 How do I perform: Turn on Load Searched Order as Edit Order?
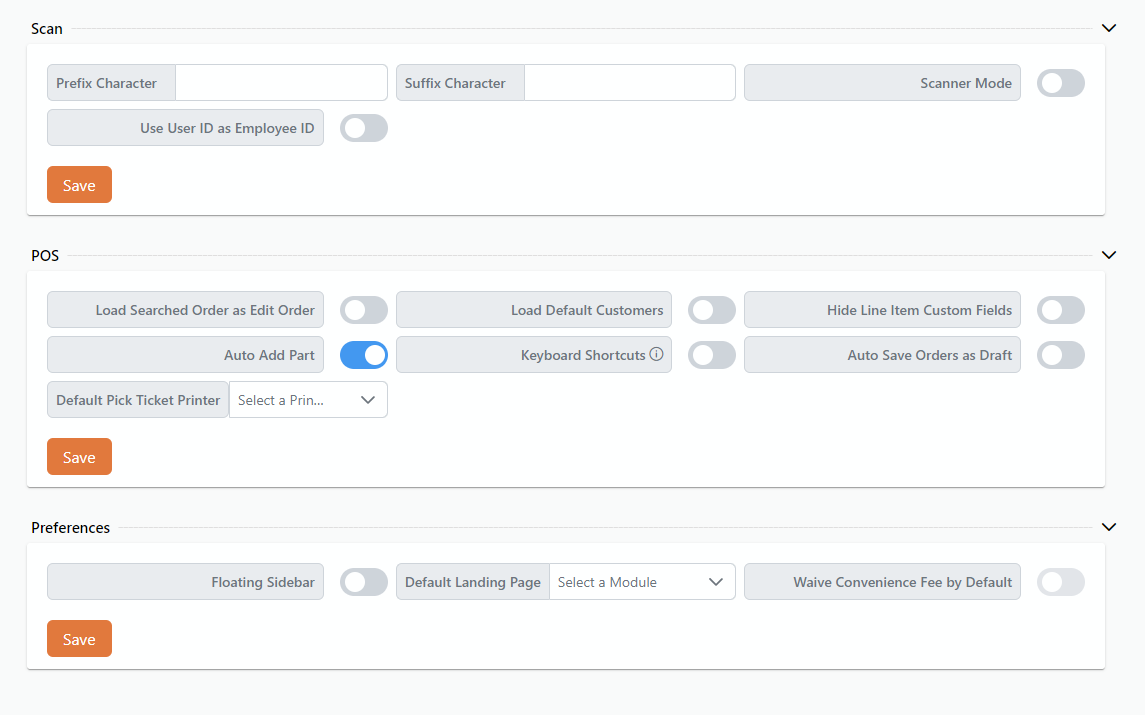[x=363, y=310]
